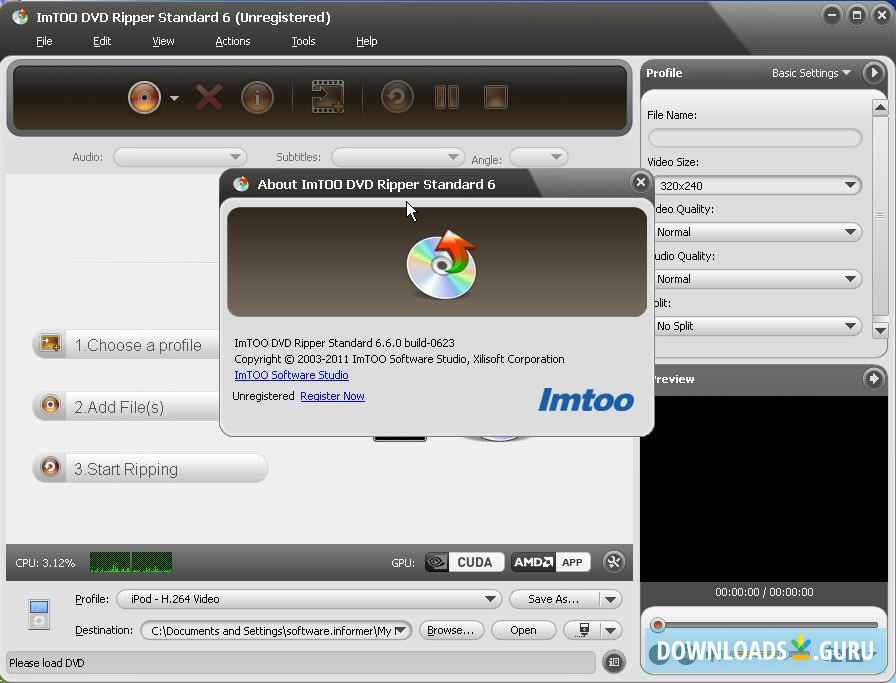Viewport: 896px width, 683px height.
Task: Select the red X remove icon
Action: pyautogui.click(x=209, y=97)
